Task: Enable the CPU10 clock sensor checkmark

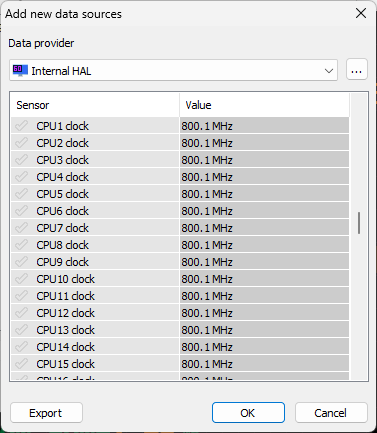Action: [x=21, y=279]
